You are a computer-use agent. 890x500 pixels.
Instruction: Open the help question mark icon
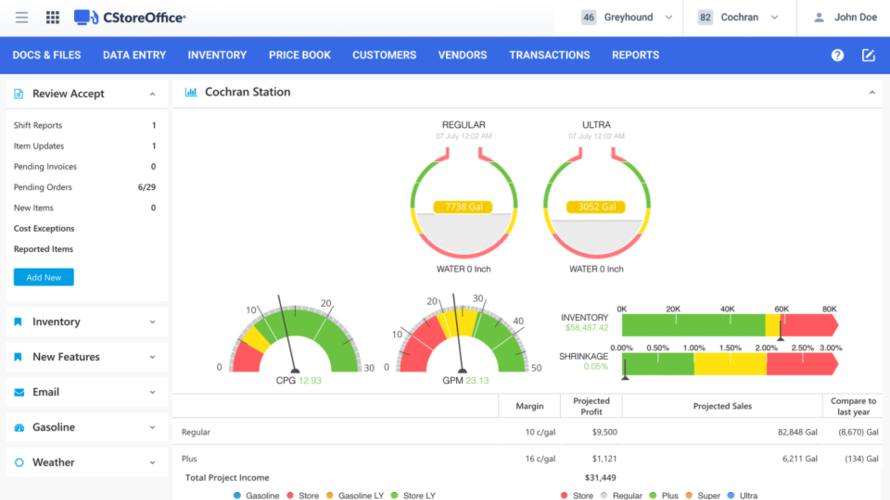(x=838, y=56)
